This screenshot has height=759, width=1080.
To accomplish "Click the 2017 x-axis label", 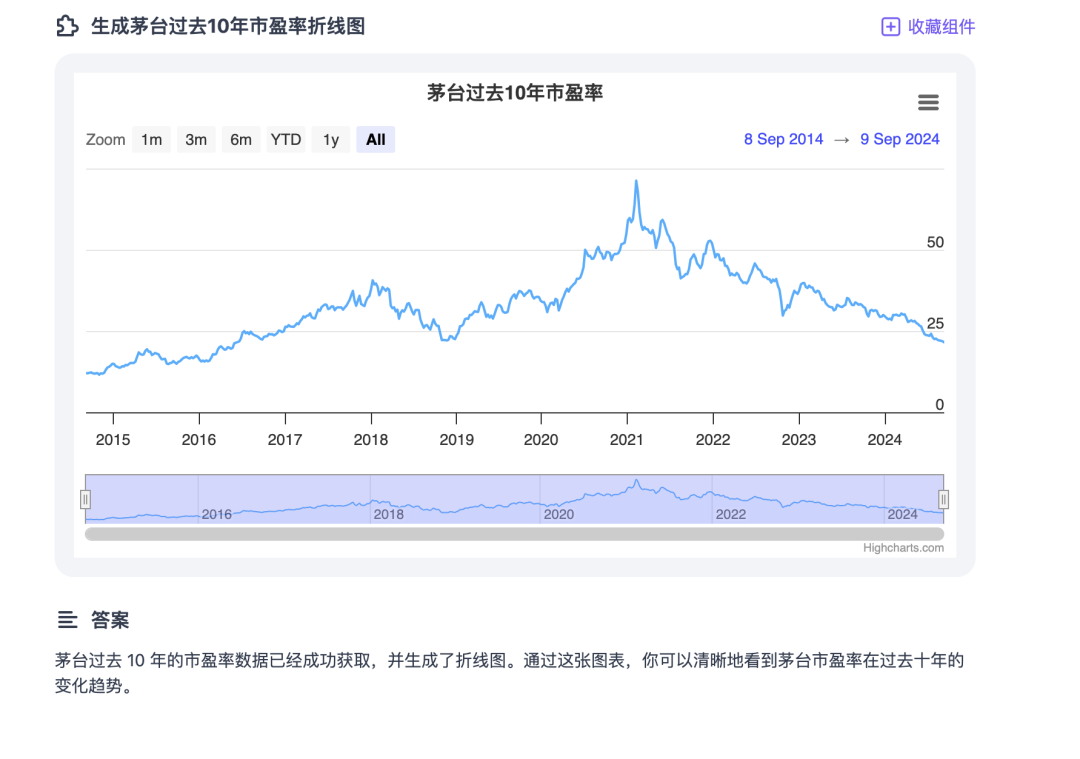I will [285, 440].
